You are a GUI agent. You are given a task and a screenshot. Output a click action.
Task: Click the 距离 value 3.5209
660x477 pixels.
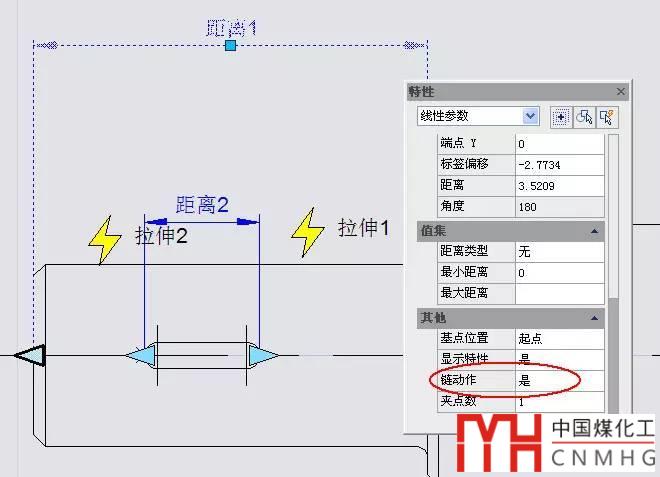pos(560,186)
